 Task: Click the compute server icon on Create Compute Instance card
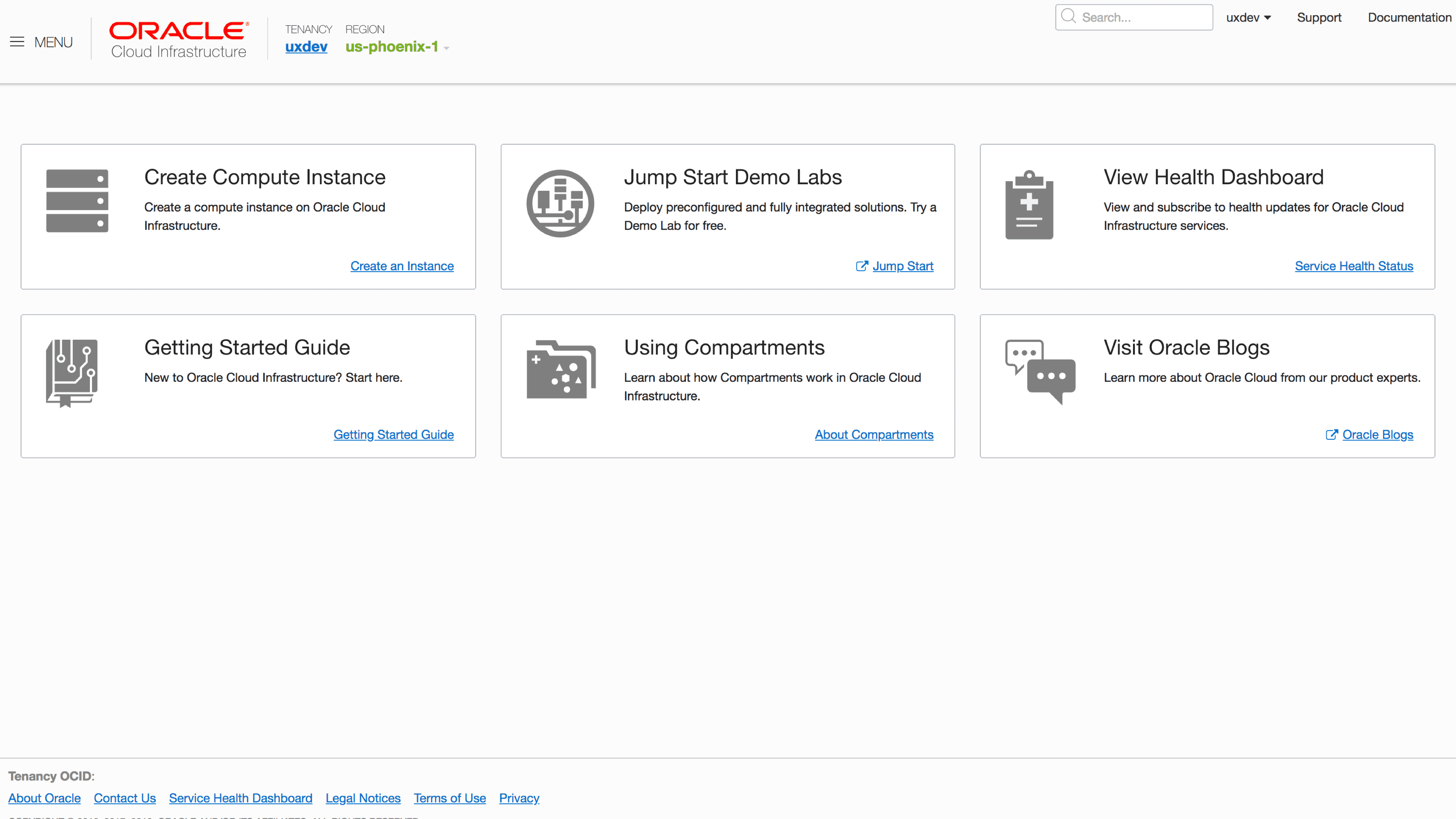(77, 201)
